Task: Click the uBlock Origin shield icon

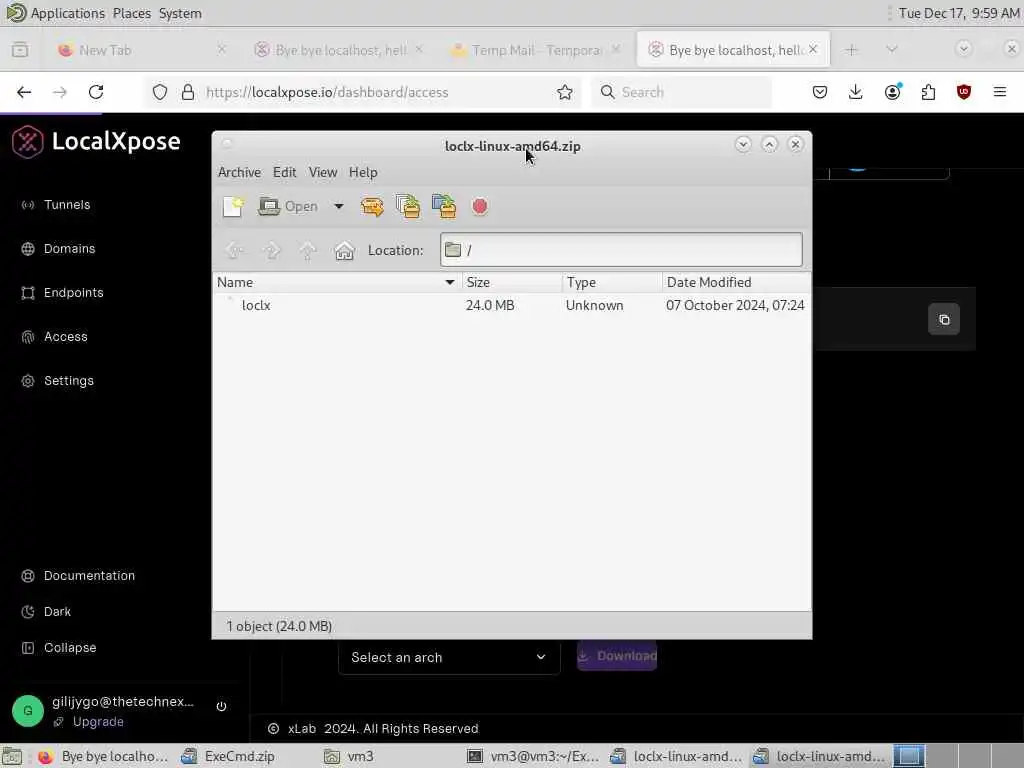Action: tap(963, 92)
